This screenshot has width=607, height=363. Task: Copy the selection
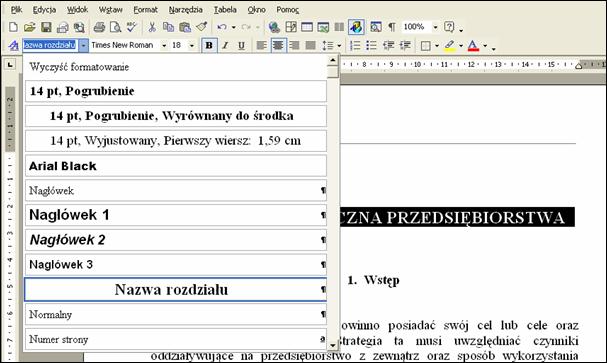tap(168, 27)
